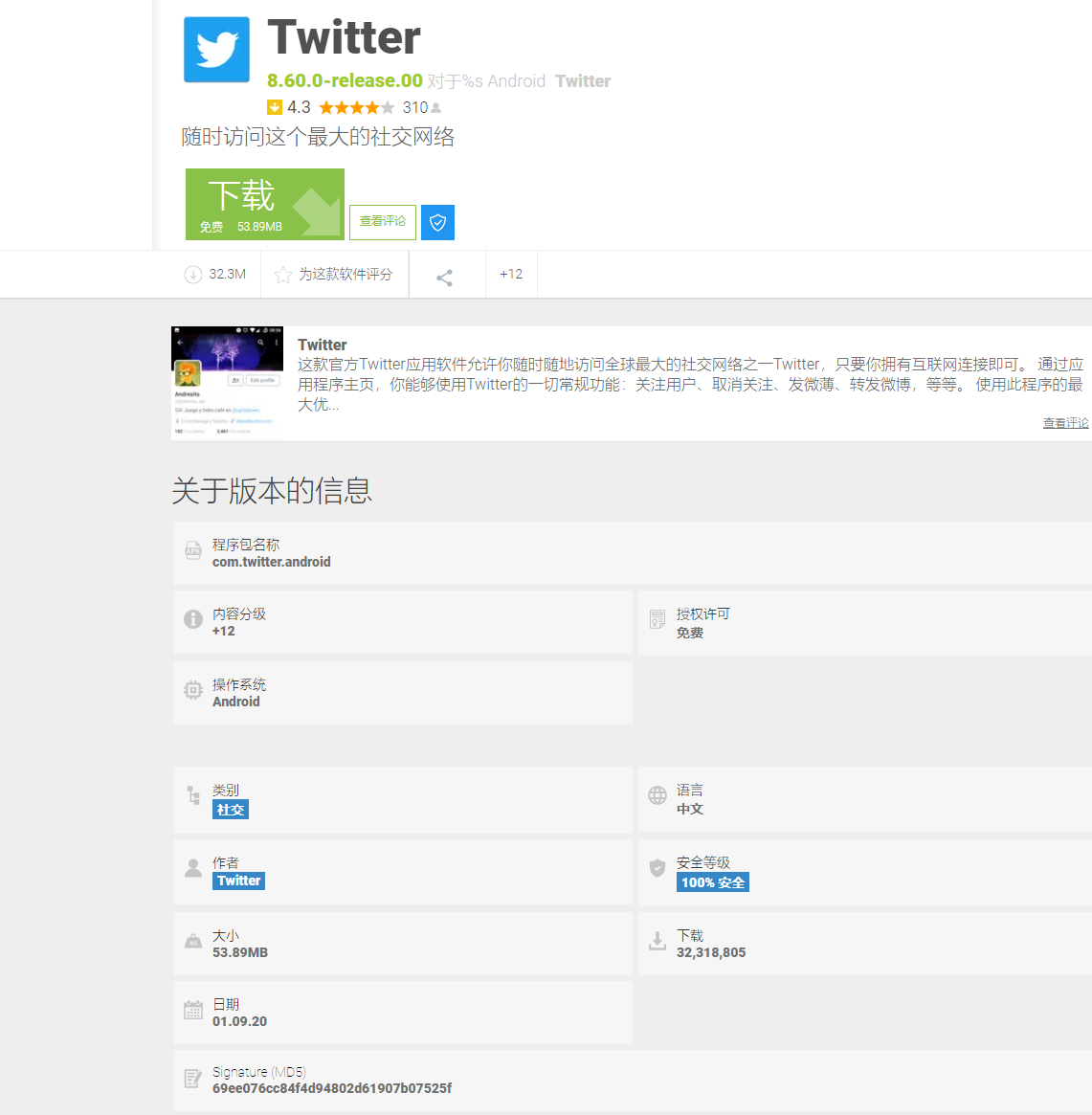Image resolution: width=1092 pixels, height=1115 pixels.
Task: Click the download count 32,318,805
Action: coord(711,953)
